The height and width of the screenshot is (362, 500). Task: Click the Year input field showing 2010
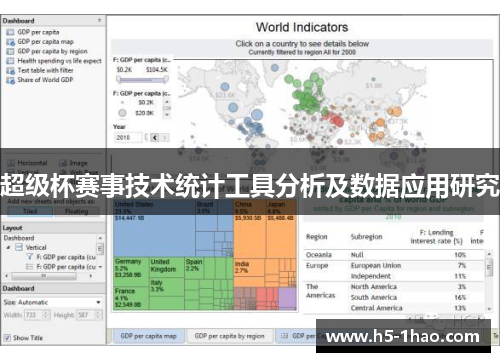coord(128,137)
